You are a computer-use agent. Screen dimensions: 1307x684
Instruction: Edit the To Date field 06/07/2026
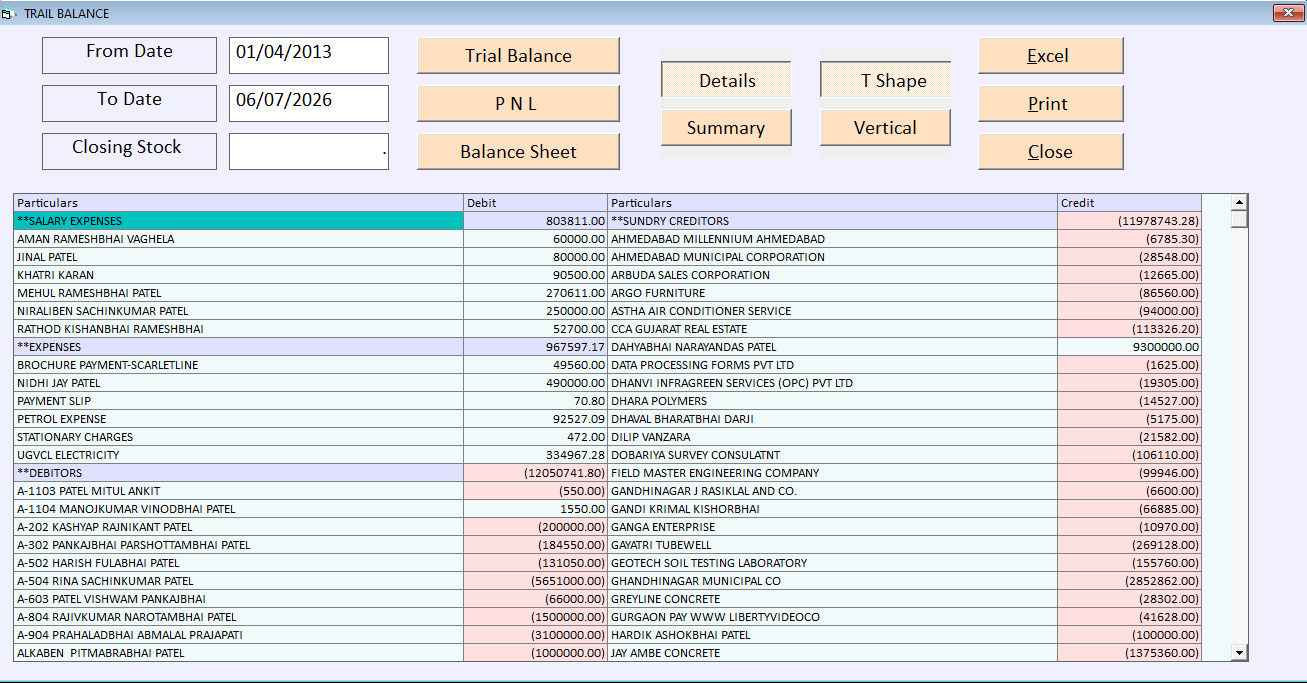click(309, 103)
